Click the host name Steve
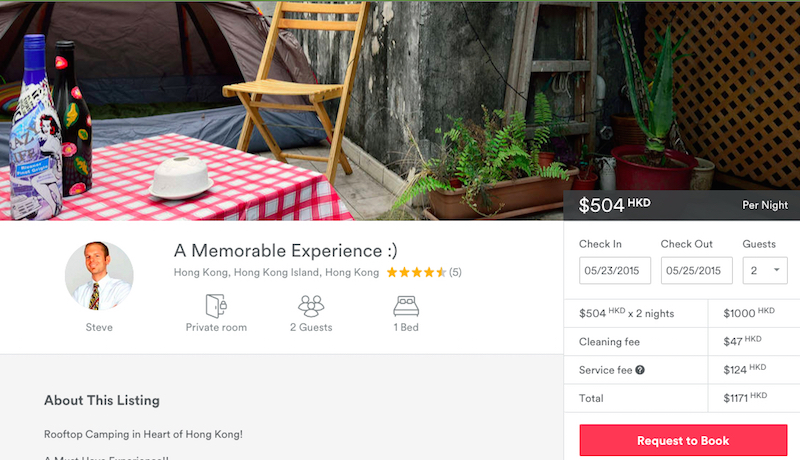This screenshot has height=460, width=800. tap(99, 327)
